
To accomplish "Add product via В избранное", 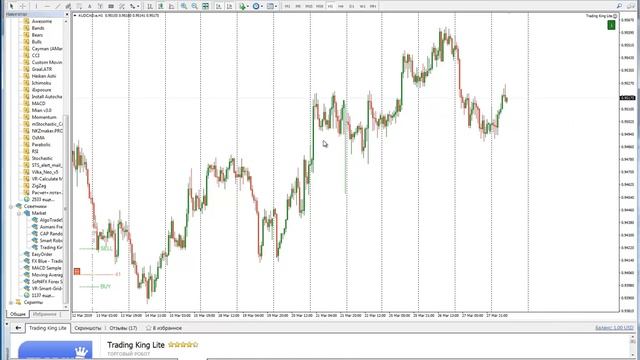I will click(164, 328).
